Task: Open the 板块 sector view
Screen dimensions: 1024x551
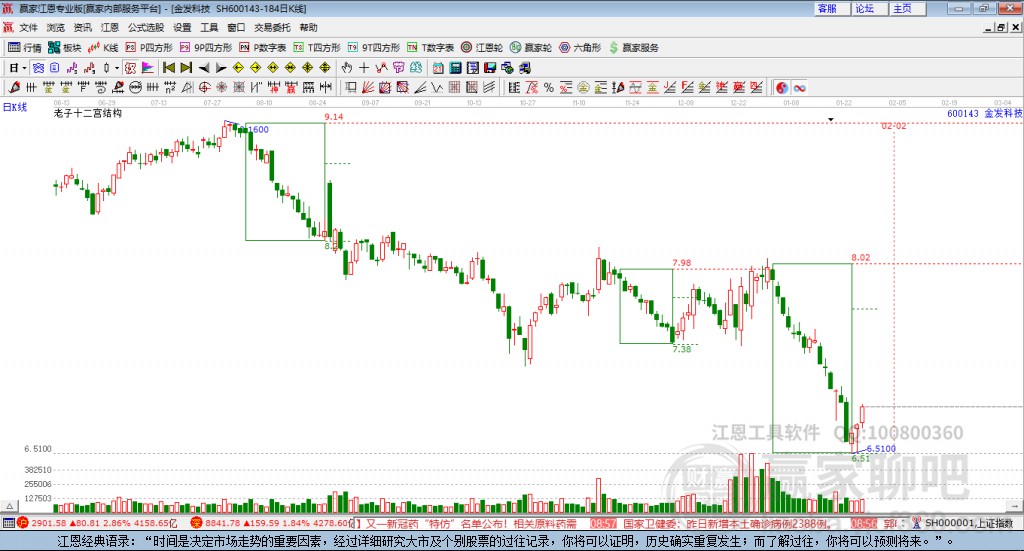Action: coord(64,48)
